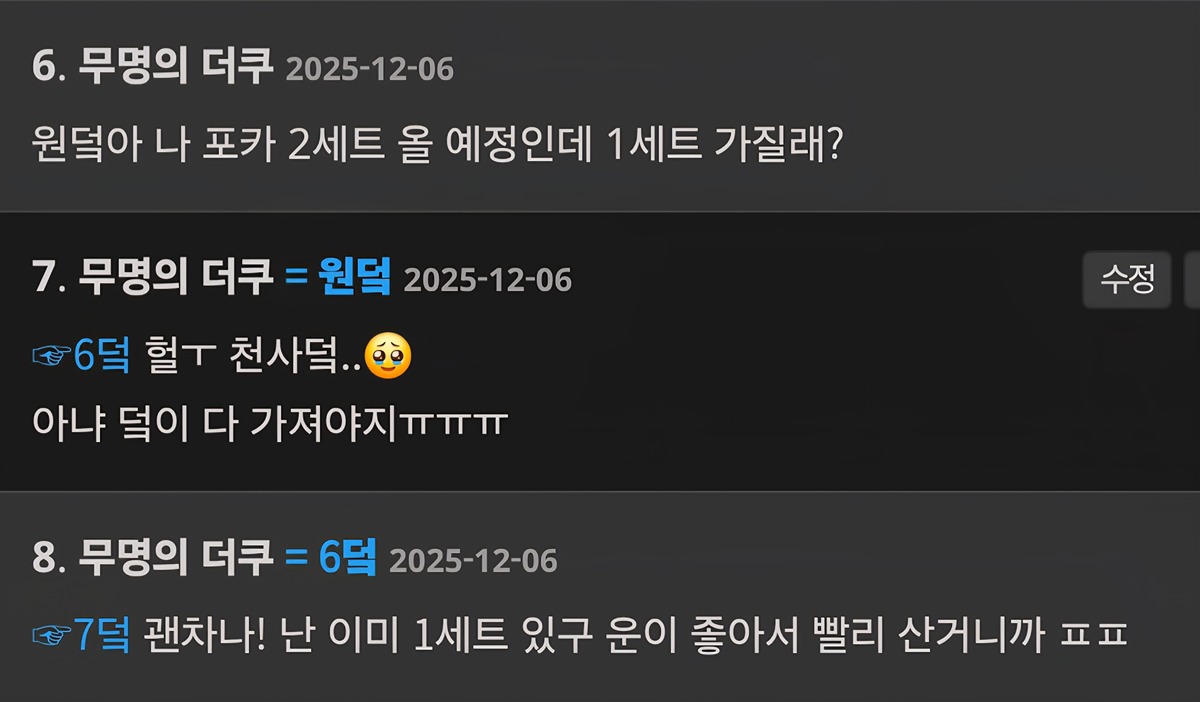The height and width of the screenshot is (702, 1200).
Task: Click the '헐ㅜ 천사덕..' text in comment 7
Action: point(253,356)
